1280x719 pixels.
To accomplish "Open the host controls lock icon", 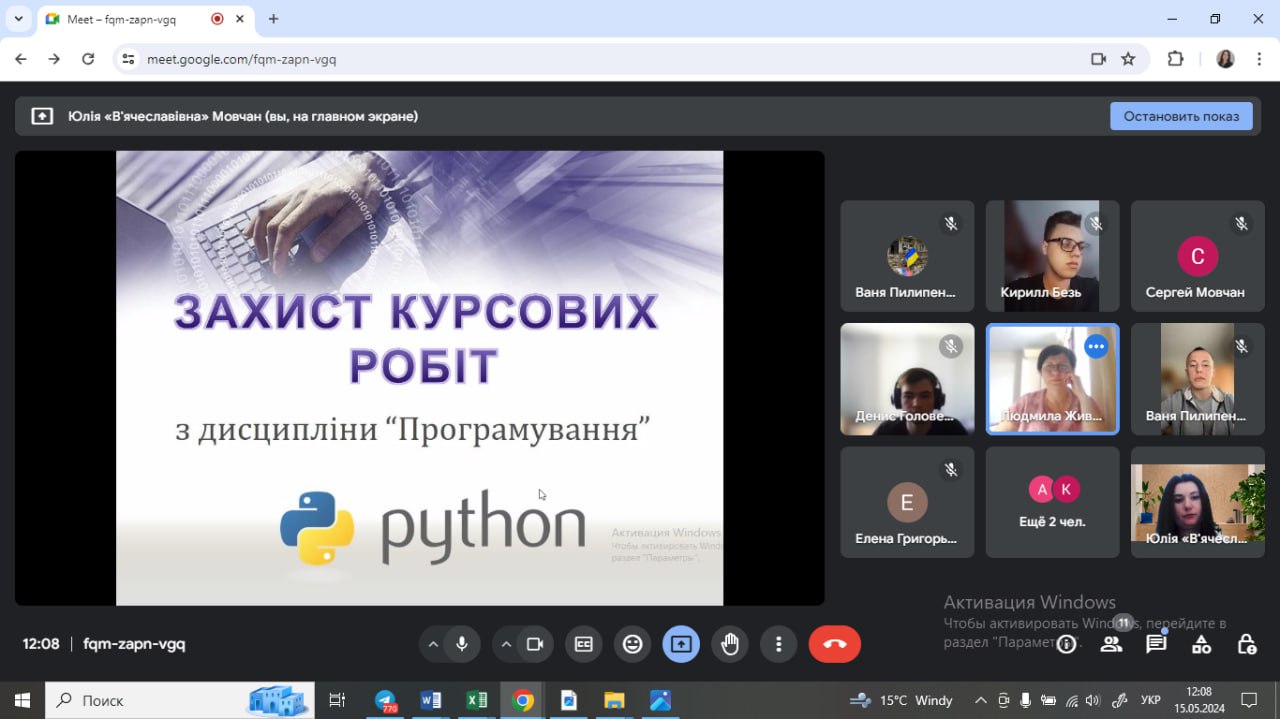I will click(1246, 644).
